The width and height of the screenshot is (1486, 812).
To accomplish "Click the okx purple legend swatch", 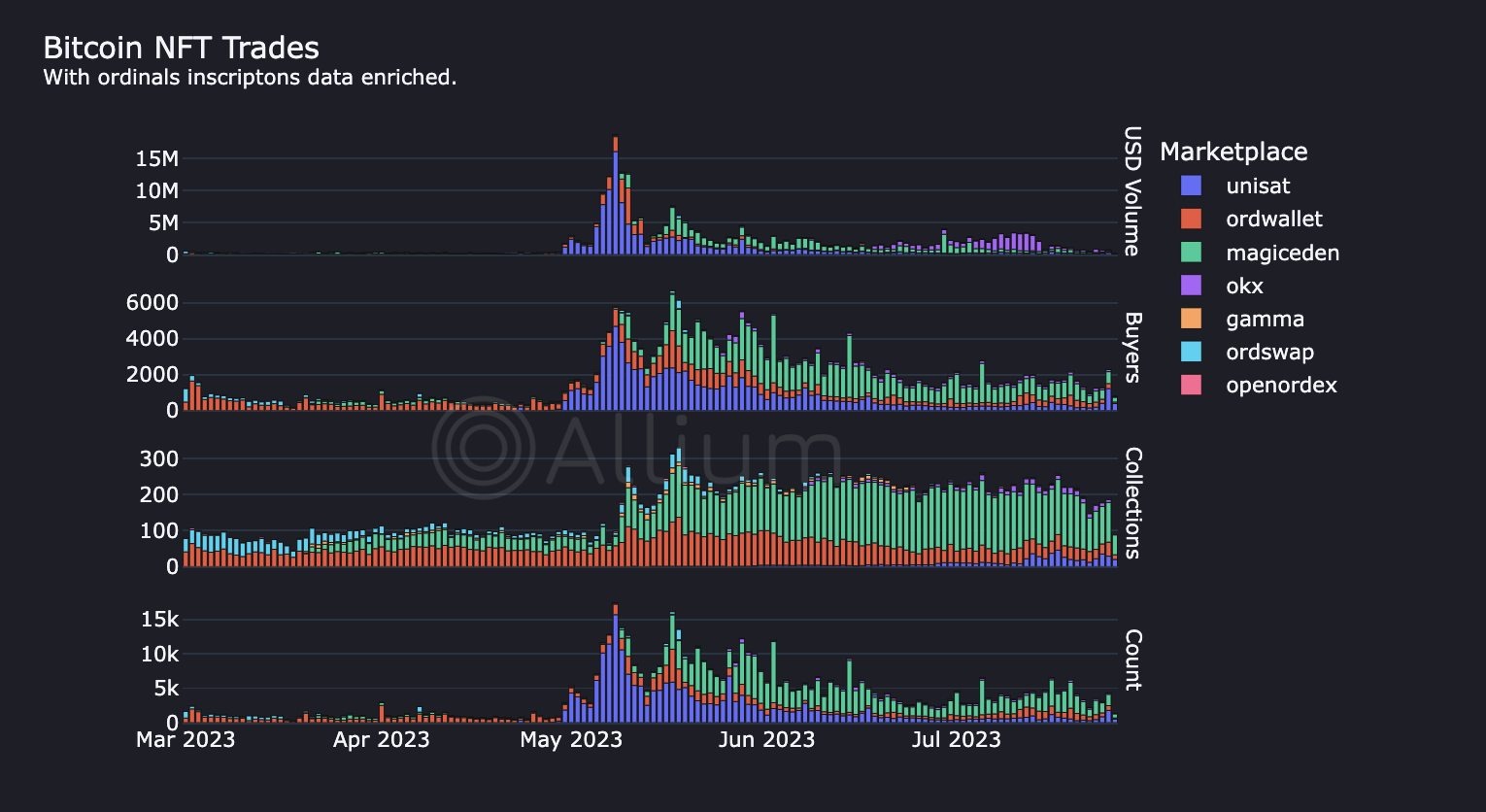I will click(1191, 286).
